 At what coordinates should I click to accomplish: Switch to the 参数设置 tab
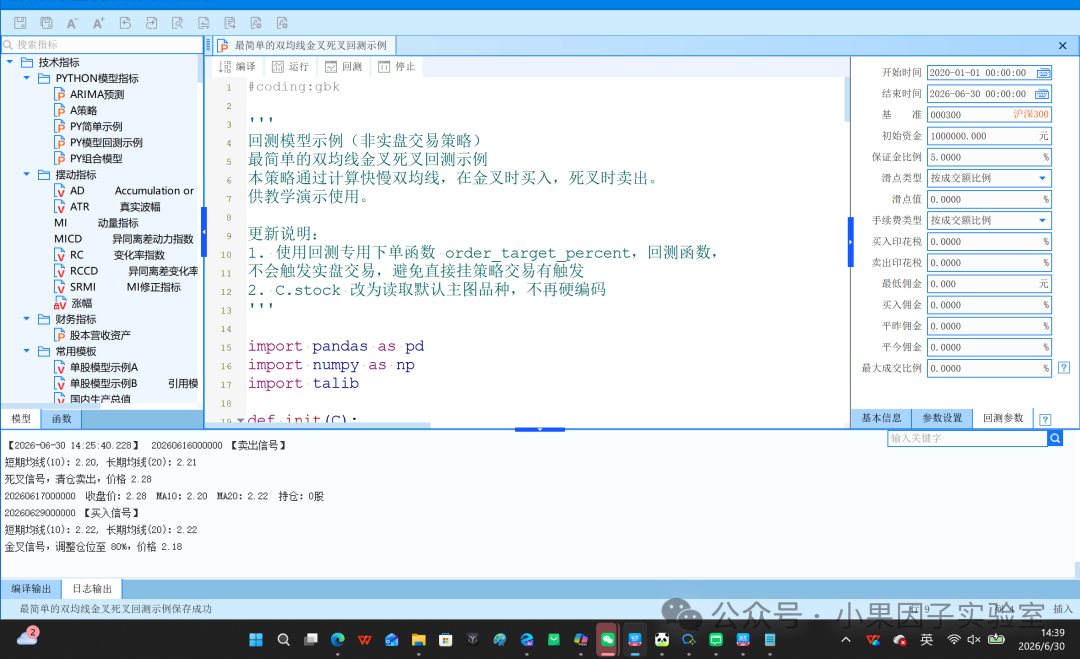pos(942,418)
